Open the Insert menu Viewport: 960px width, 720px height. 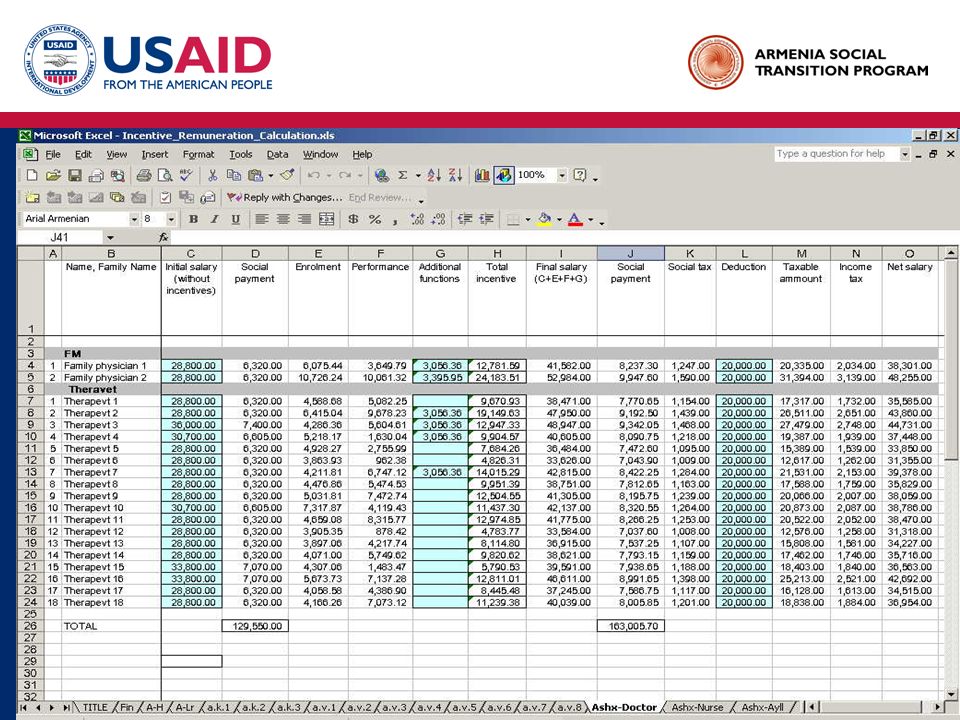click(x=154, y=154)
